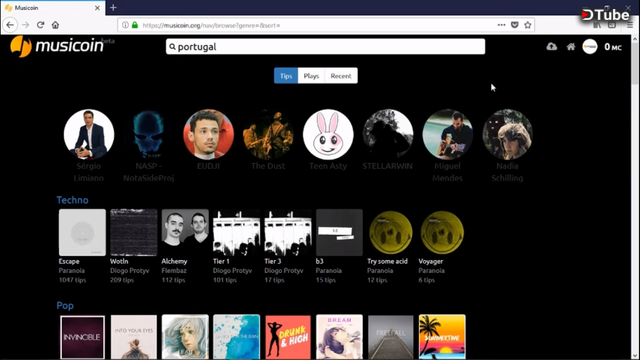This screenshot has height=360, width=640.
Task: Open site information icon in address bar
Action: pos(125,25)
